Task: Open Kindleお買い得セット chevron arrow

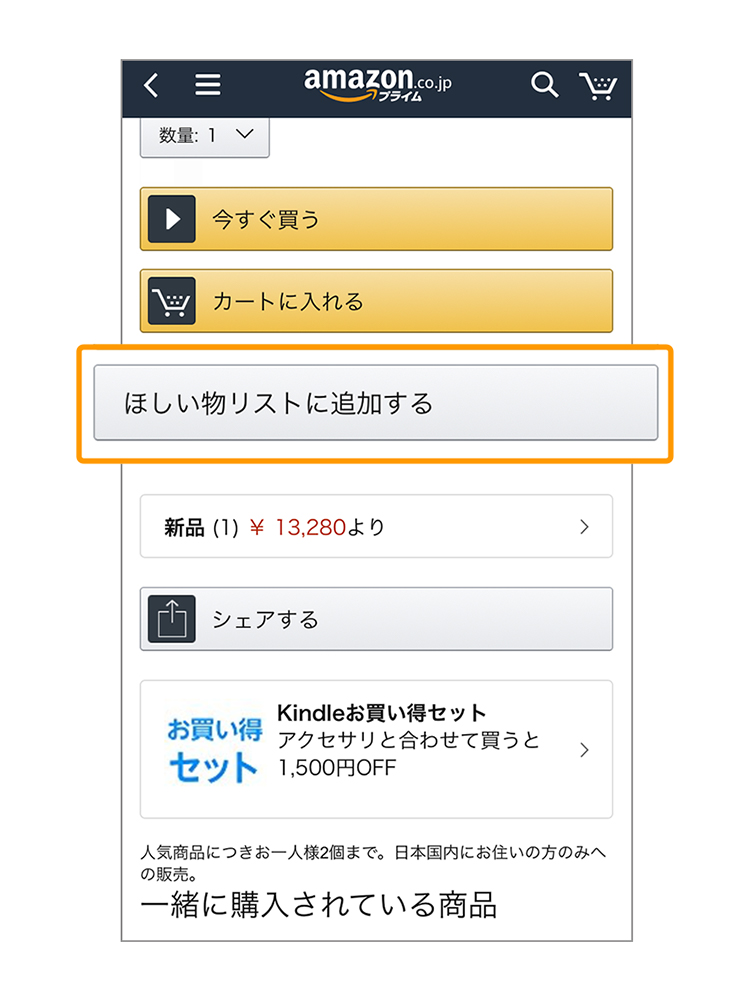Action: [x=584, y=749]
